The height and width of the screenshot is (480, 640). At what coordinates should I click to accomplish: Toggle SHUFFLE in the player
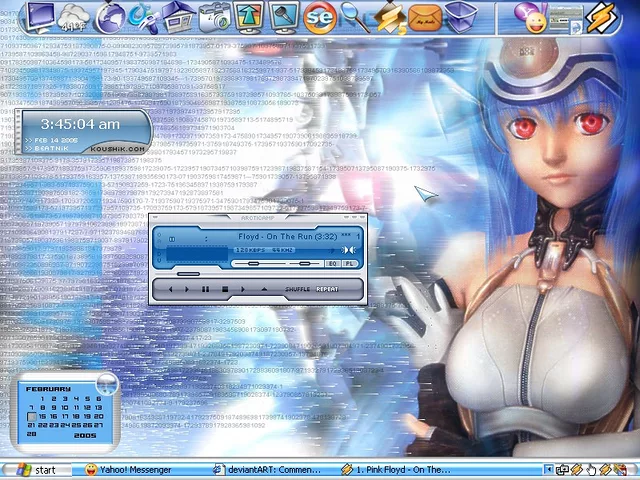tap(298, 289)
